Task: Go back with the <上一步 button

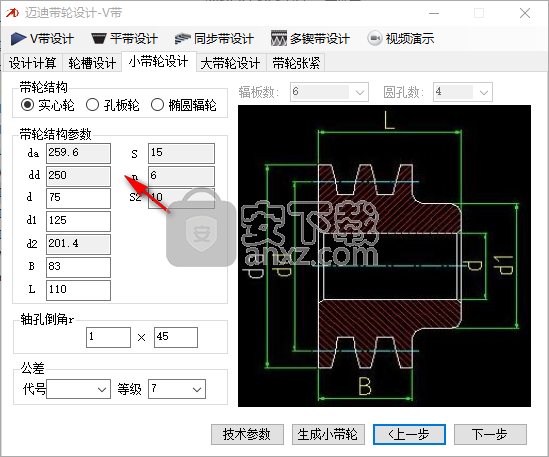Action: click(x=409, y=434)
